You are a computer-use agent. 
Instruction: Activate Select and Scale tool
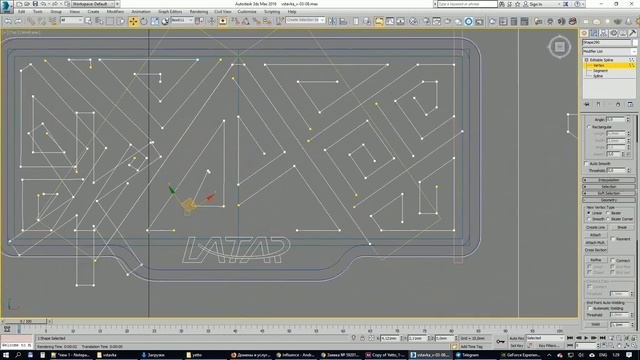155,21
